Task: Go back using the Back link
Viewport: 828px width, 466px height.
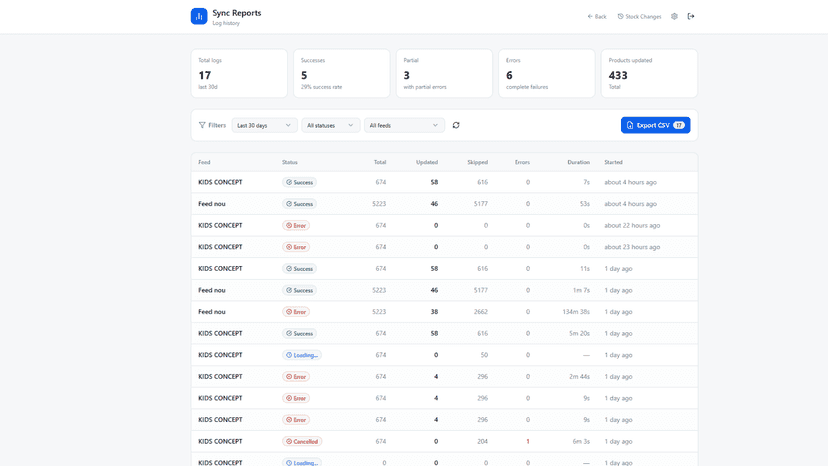Action: pos(597,16)
